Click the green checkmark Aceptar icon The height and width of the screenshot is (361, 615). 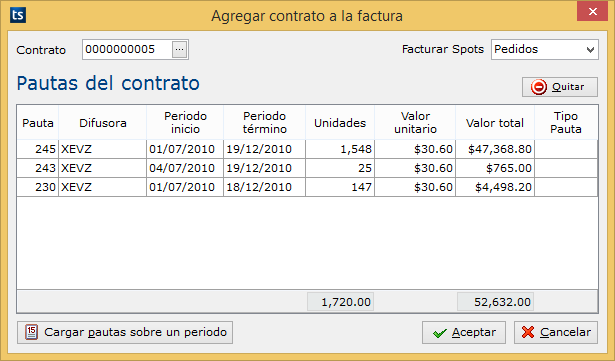(440, 333)
